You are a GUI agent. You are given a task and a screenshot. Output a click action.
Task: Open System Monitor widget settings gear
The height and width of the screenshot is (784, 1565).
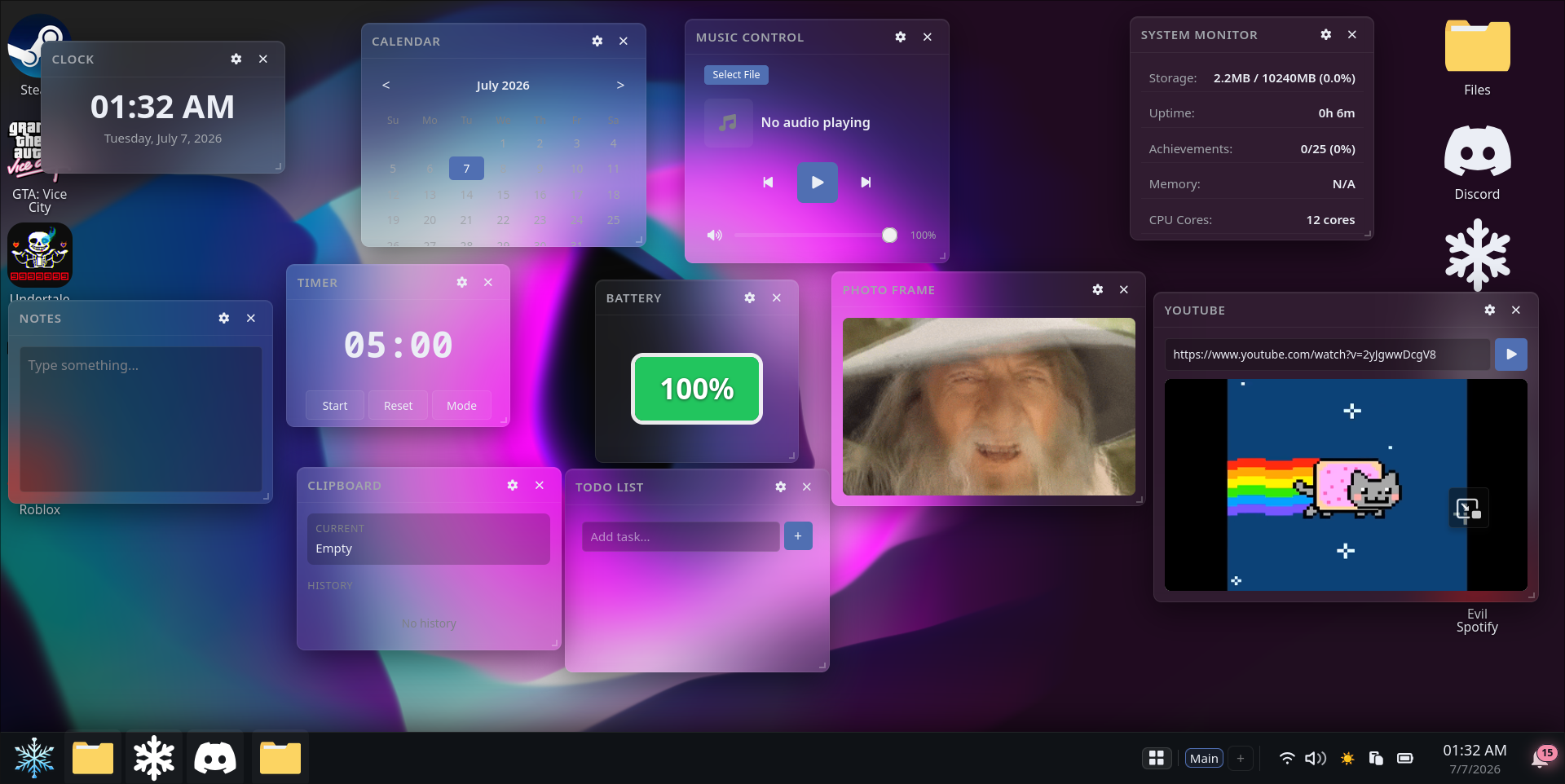click(x=1326, y=35)
